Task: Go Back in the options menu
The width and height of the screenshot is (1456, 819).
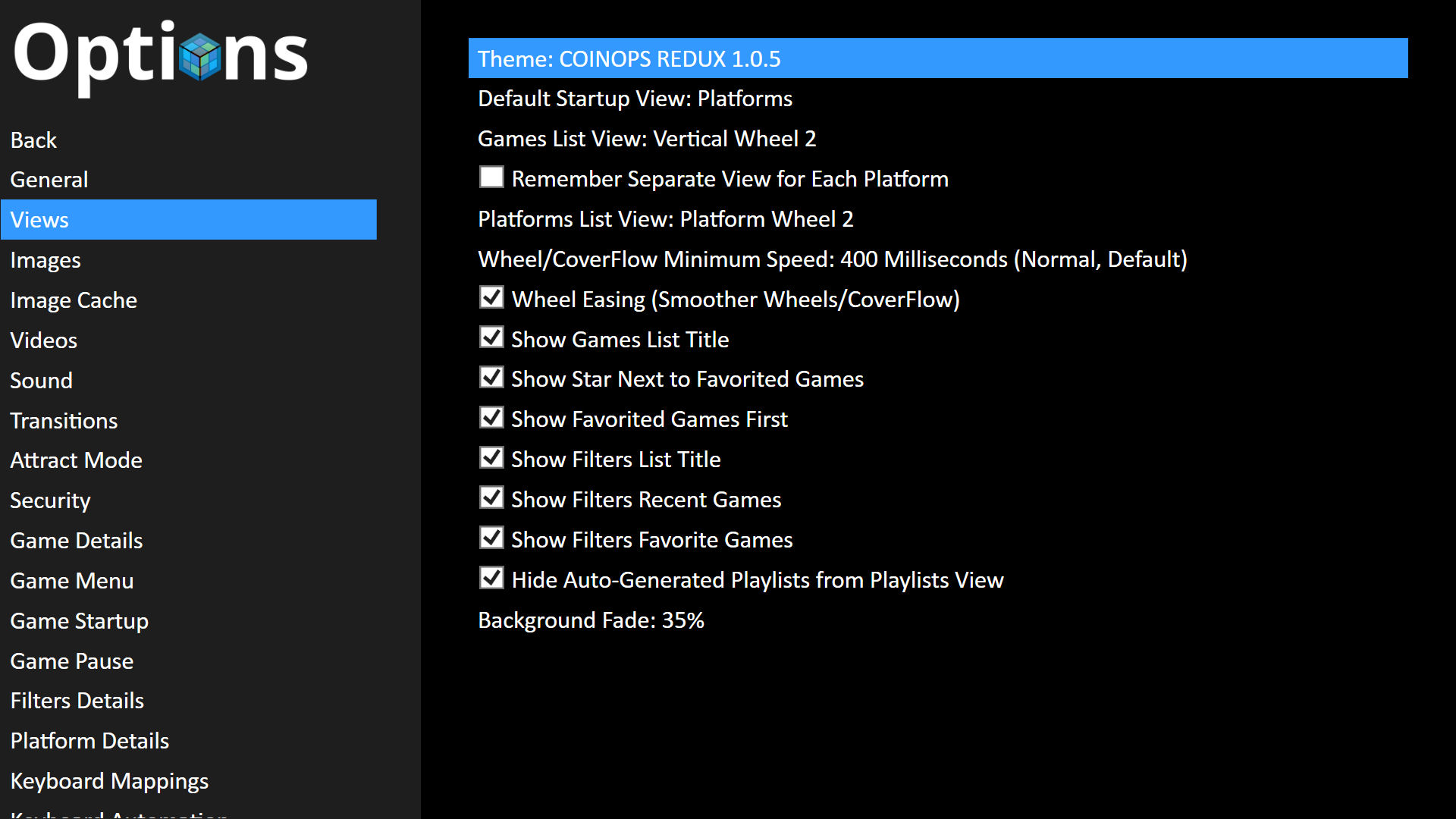Action: point(189,140)
